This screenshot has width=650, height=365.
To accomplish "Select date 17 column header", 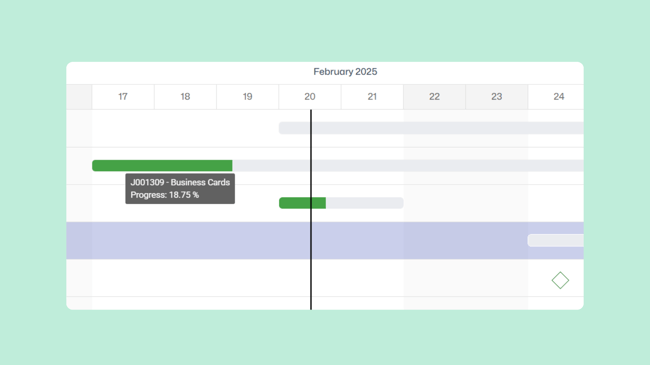I will [x=123, y=97].
